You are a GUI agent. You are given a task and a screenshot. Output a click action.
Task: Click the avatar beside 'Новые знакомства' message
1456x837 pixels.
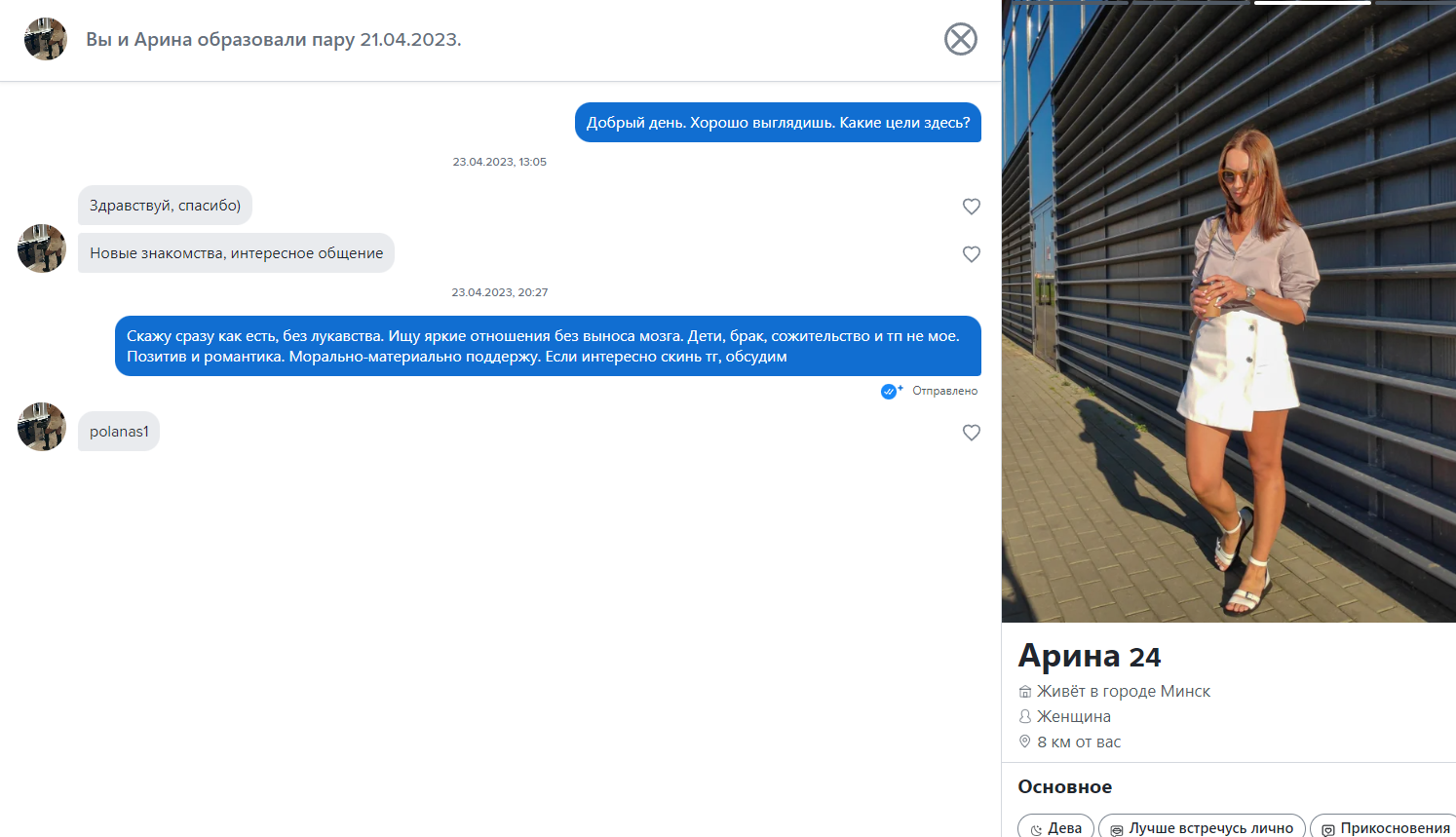click(42, 248)
